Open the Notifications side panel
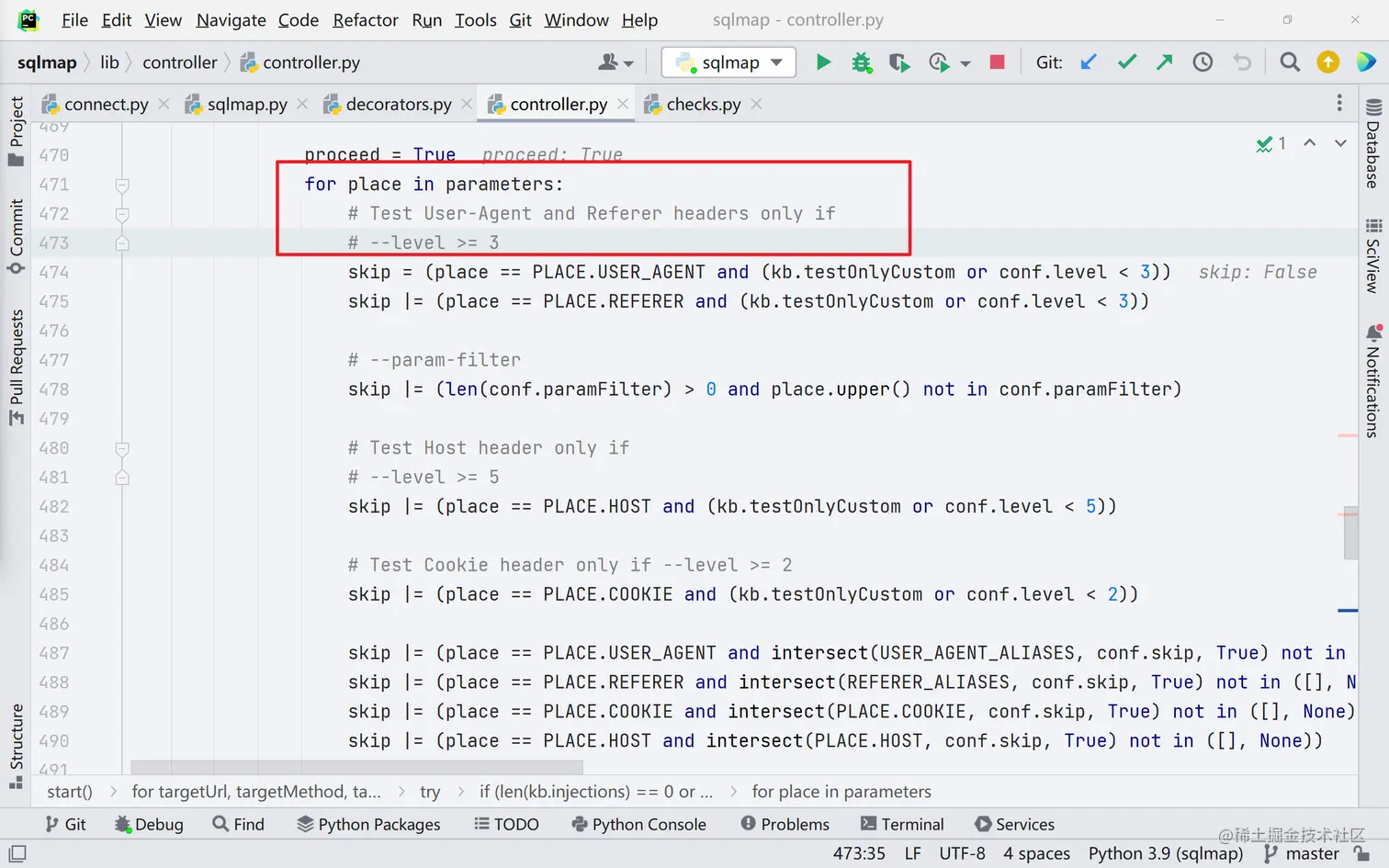The height and width of the screenshot is (868, 1389). click(1373, 381)
